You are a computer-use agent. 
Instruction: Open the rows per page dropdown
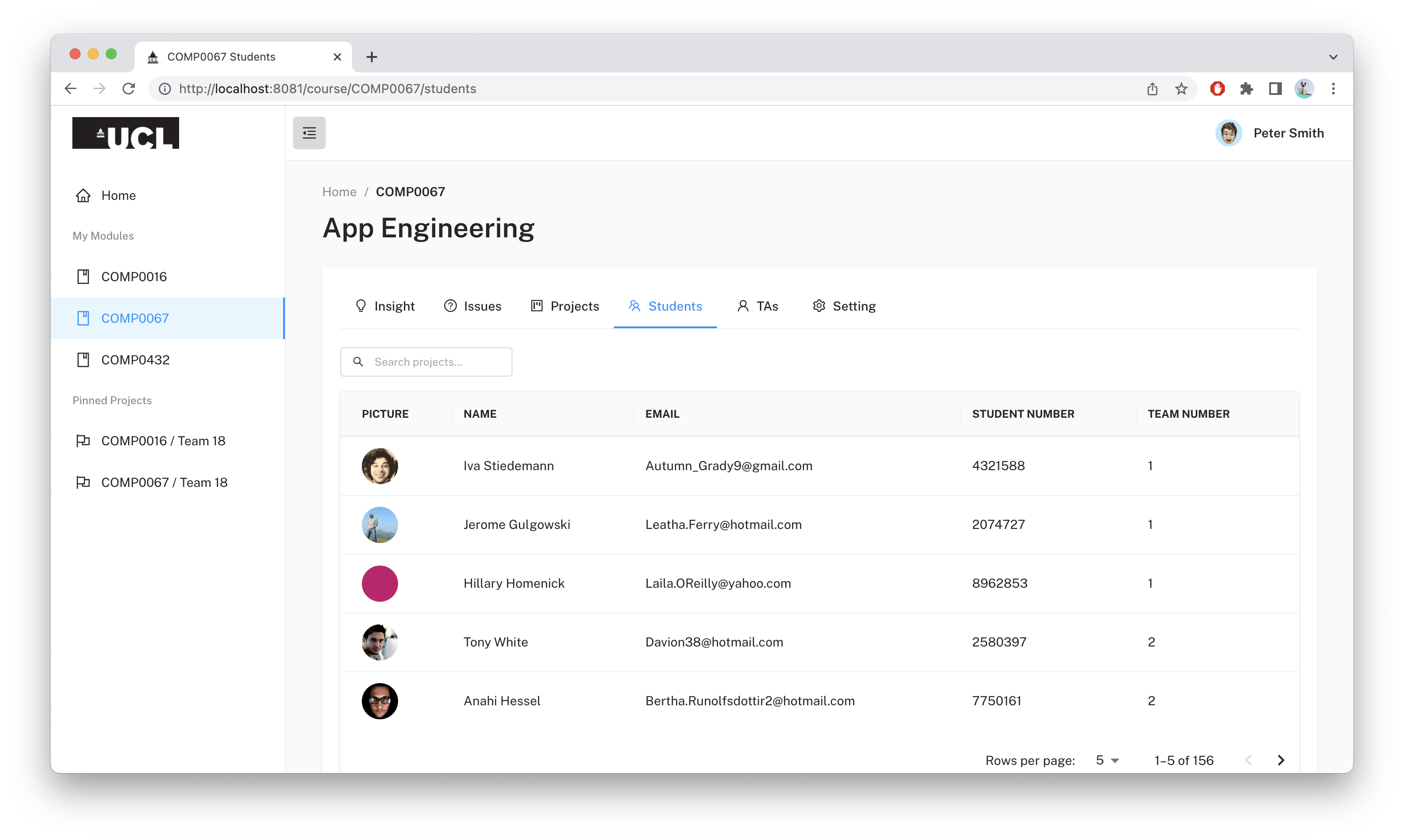tap(1107, 760)
